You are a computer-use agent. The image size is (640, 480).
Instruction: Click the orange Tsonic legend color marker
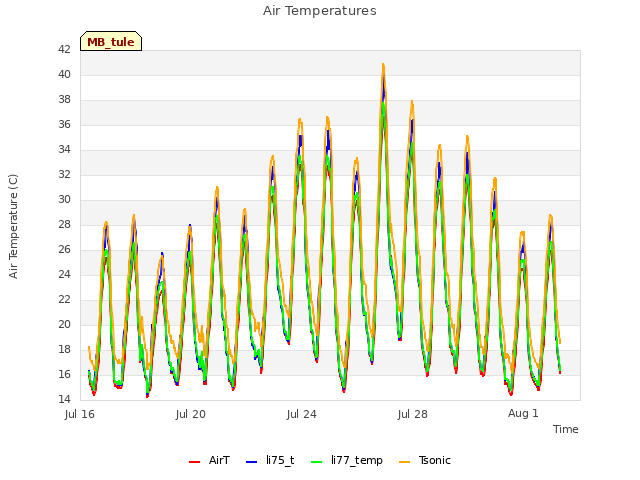tap(404, 462)
